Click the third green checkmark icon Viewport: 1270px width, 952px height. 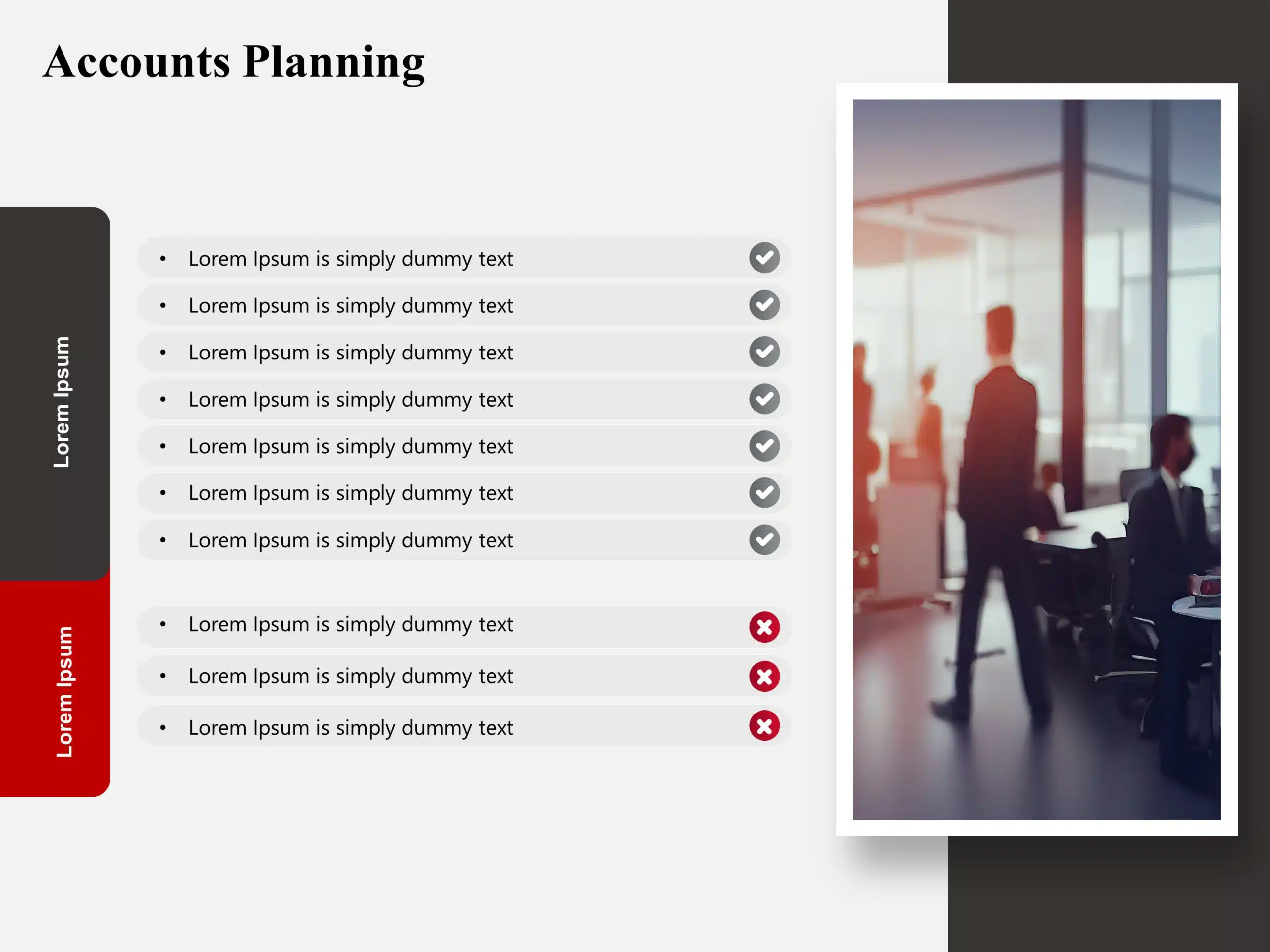[765, 350]
